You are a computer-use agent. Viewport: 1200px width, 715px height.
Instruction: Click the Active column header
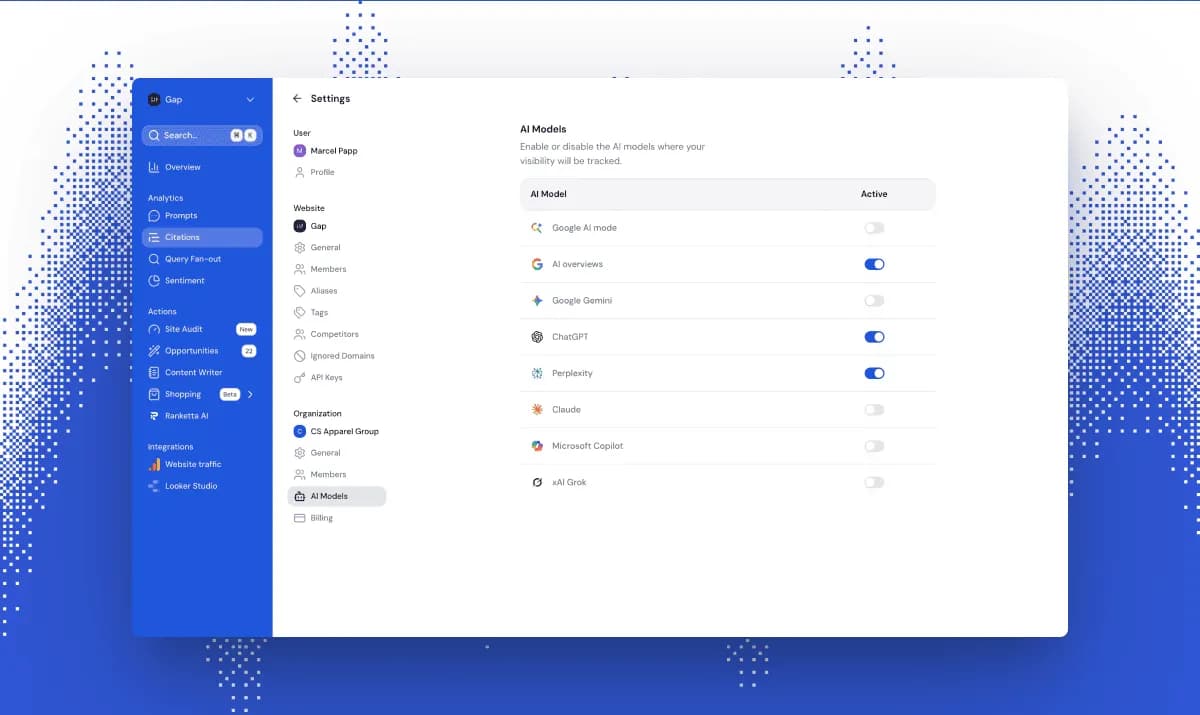tap(874, 194)
